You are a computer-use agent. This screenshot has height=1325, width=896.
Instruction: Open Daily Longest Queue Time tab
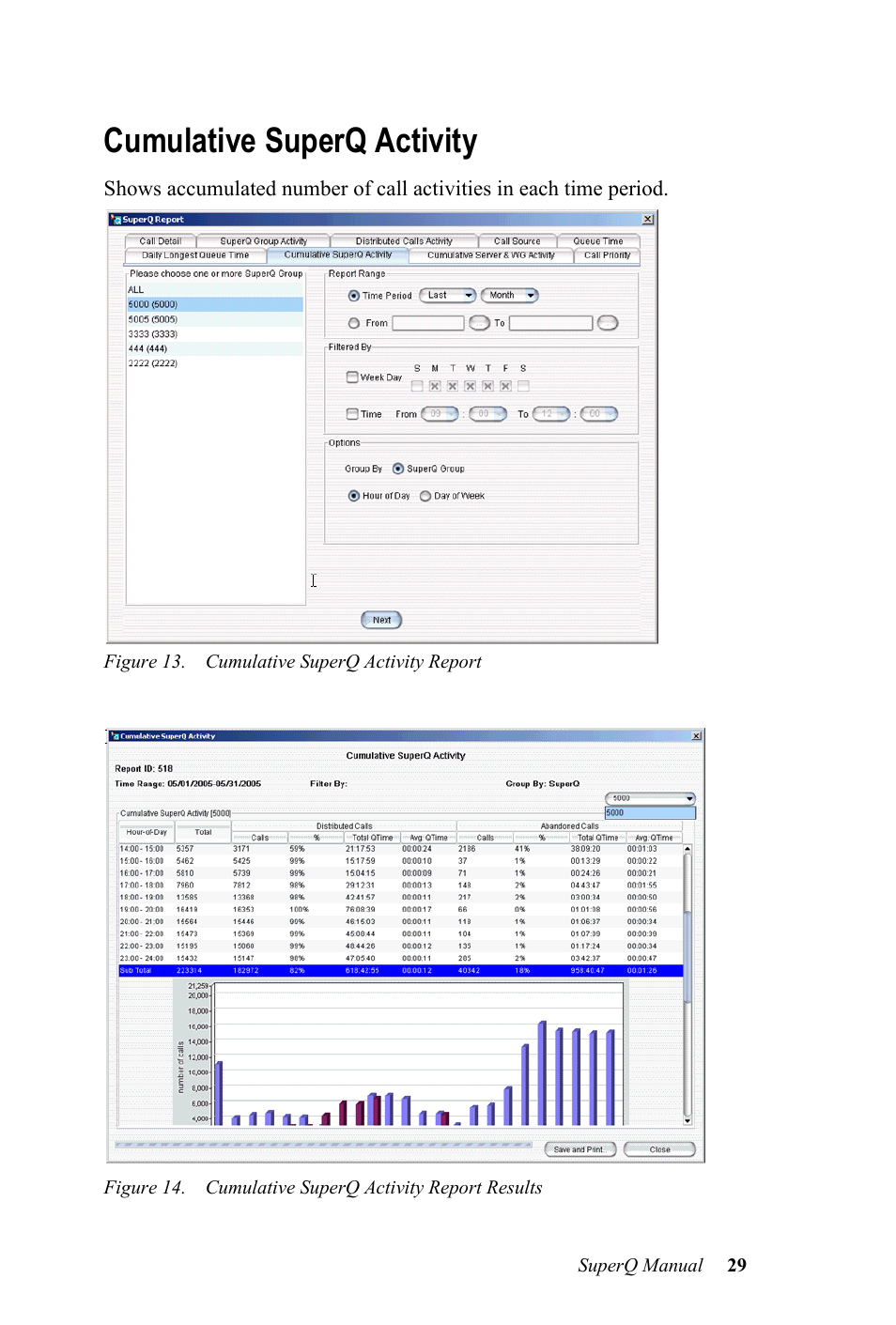pos(195,255)
